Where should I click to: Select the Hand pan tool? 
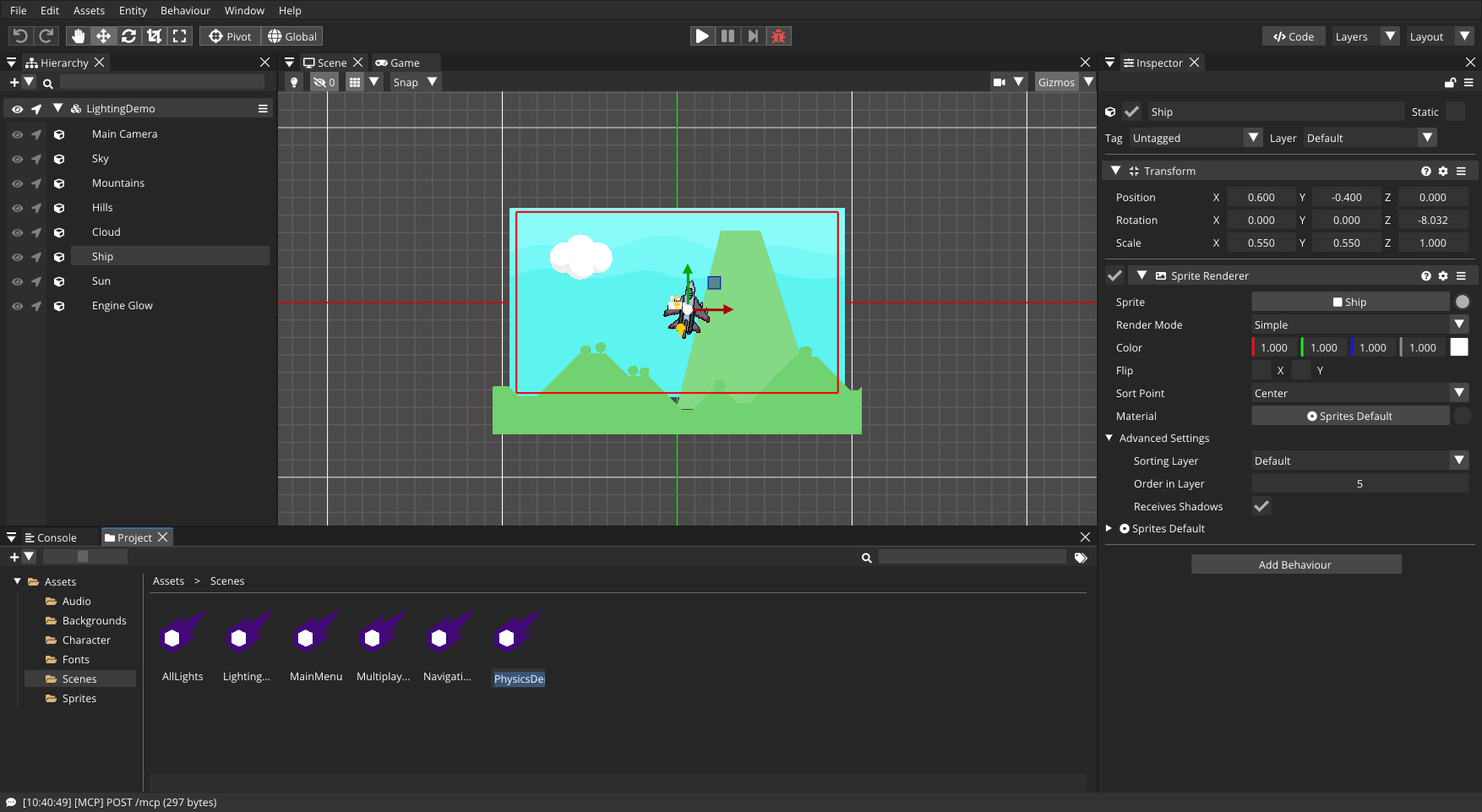coord(78,36)
